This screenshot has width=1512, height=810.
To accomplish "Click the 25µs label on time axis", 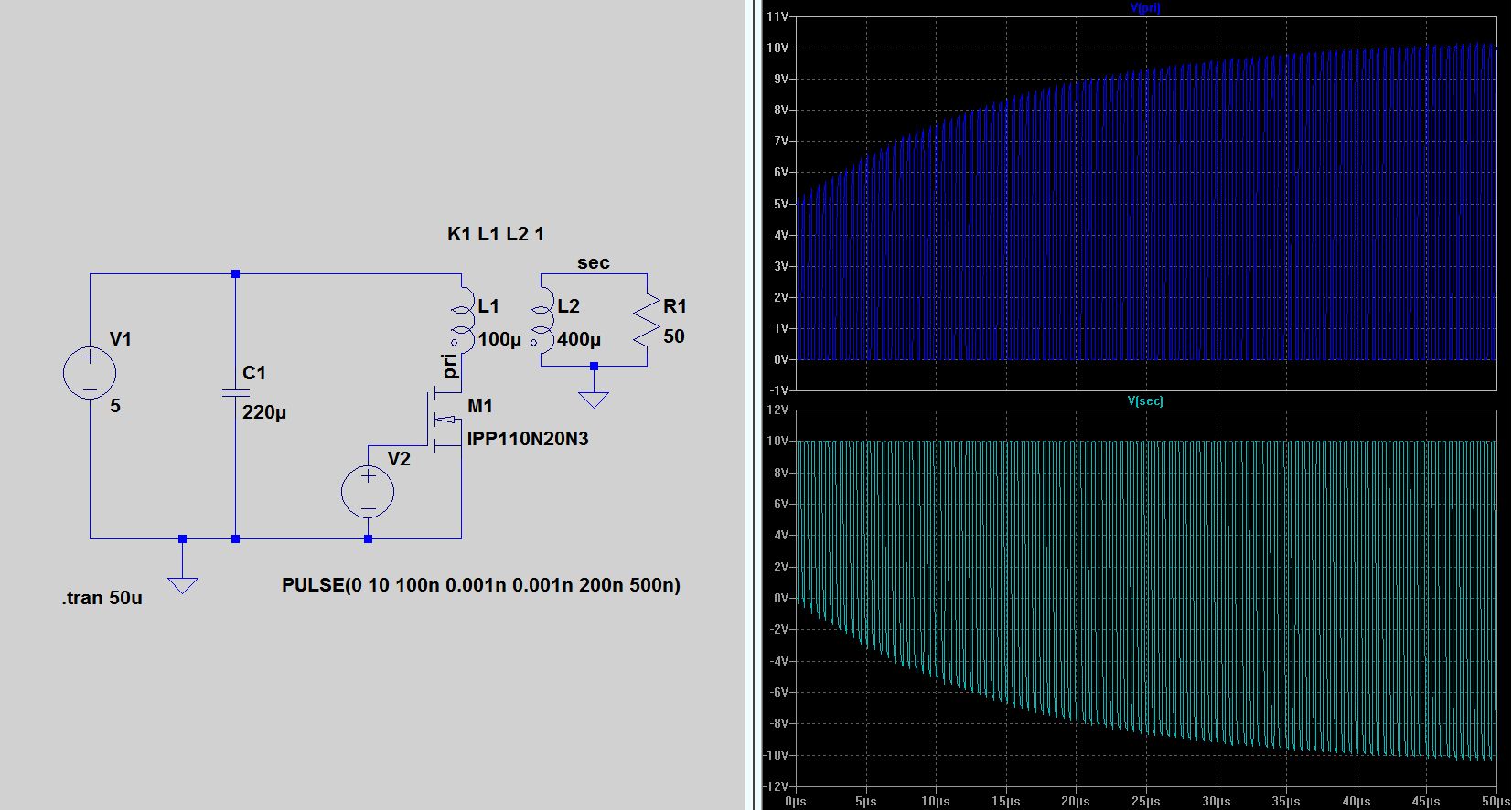I will click(1145, 802).
